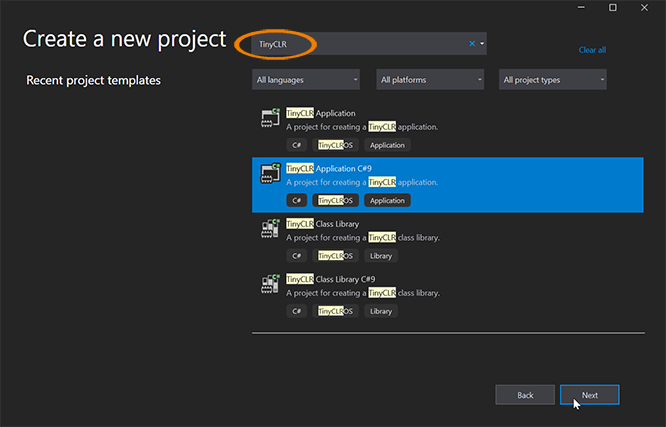
Task: Maximize the Create a new project window
Action: point(612,8)
